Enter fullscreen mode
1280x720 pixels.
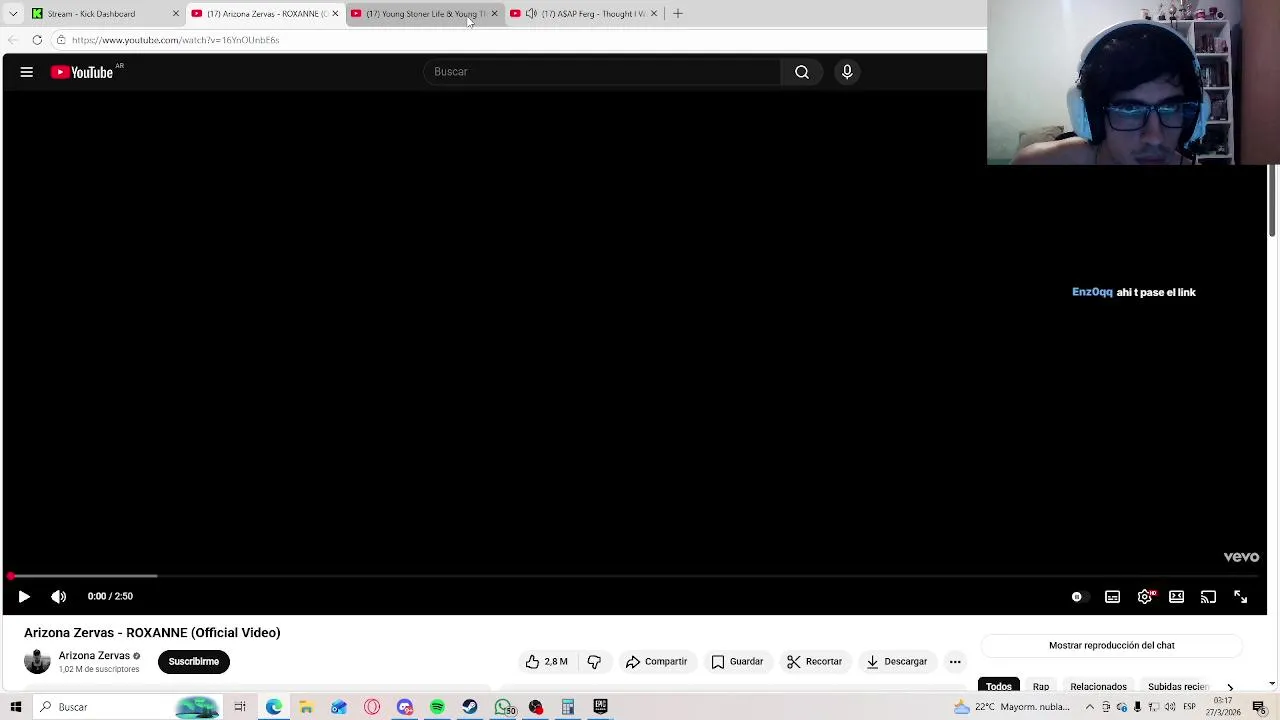click(1241, 597)
